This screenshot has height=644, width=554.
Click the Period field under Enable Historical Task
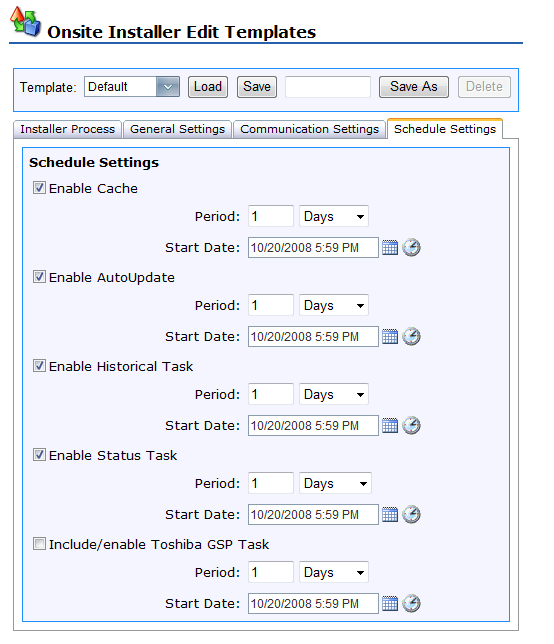[271, 394]
